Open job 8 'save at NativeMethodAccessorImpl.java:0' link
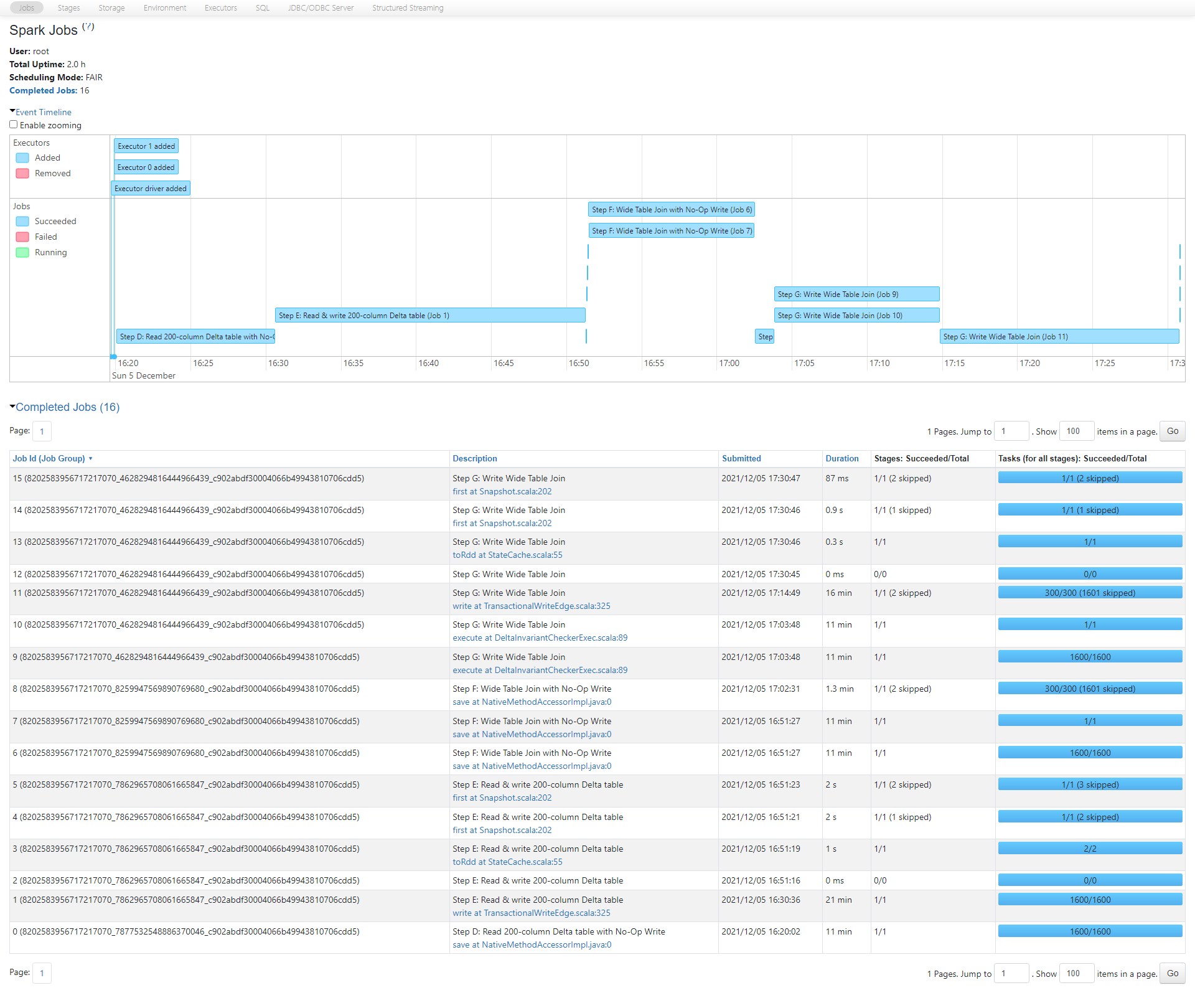This screenshot has height=1008, width=1195. pos(532,702)
